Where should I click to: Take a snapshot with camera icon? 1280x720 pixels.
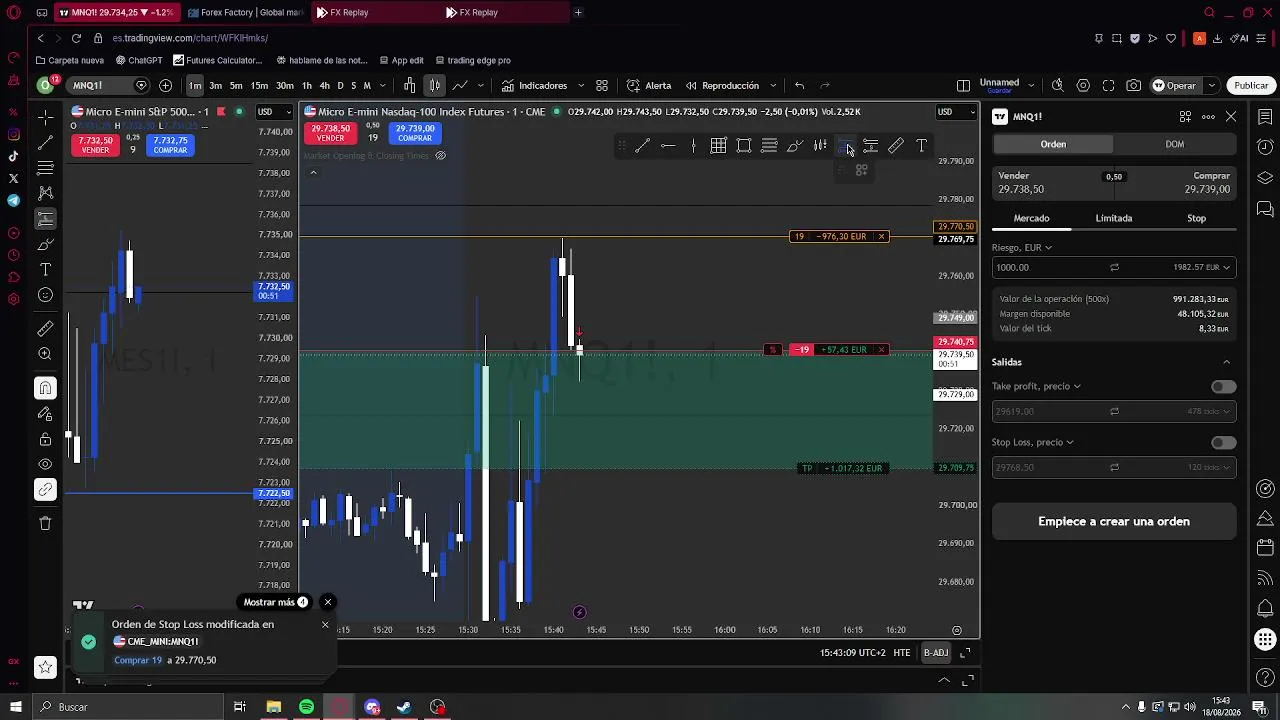[1133, 86]
